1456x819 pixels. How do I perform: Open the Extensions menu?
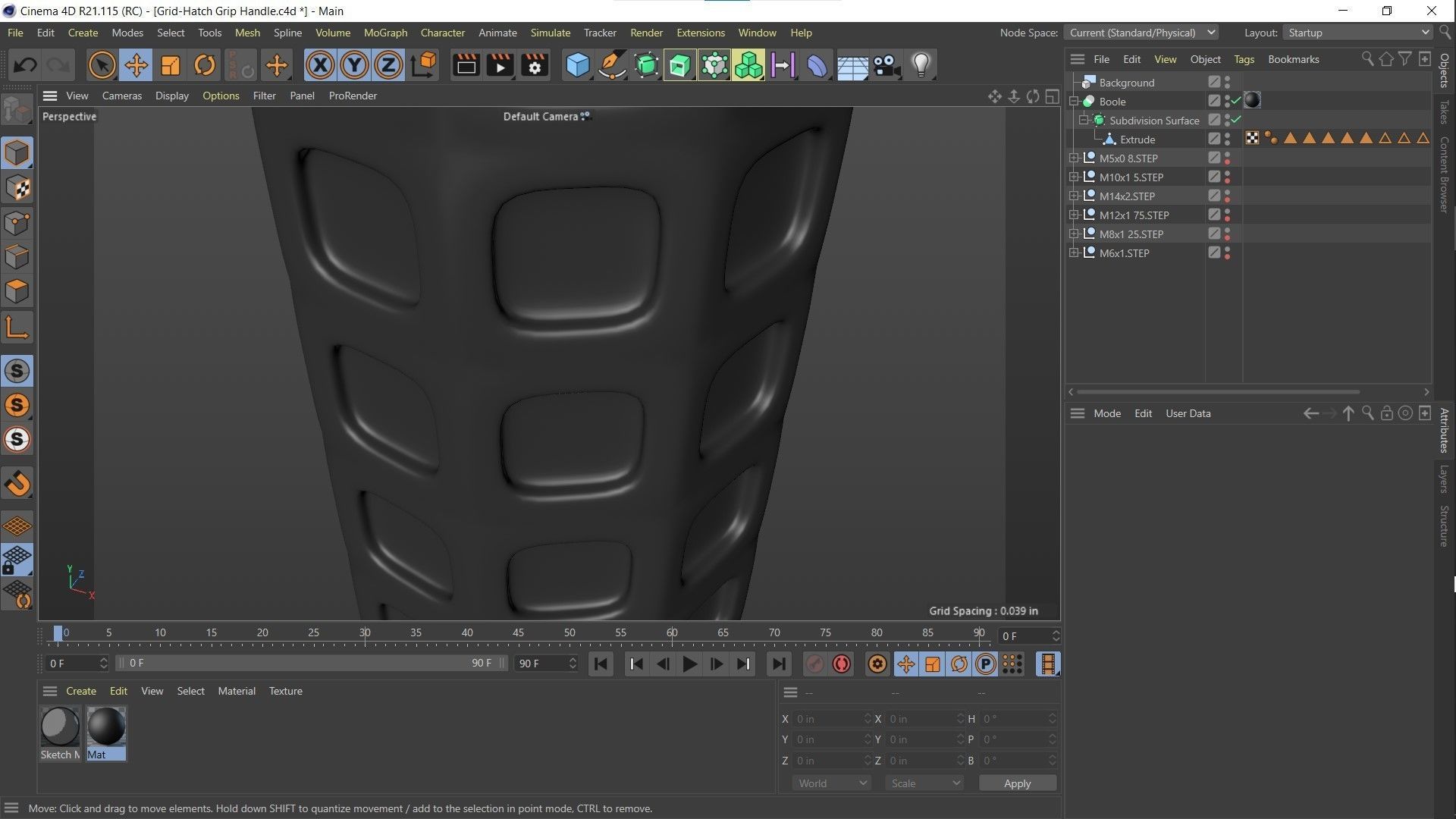700,33
